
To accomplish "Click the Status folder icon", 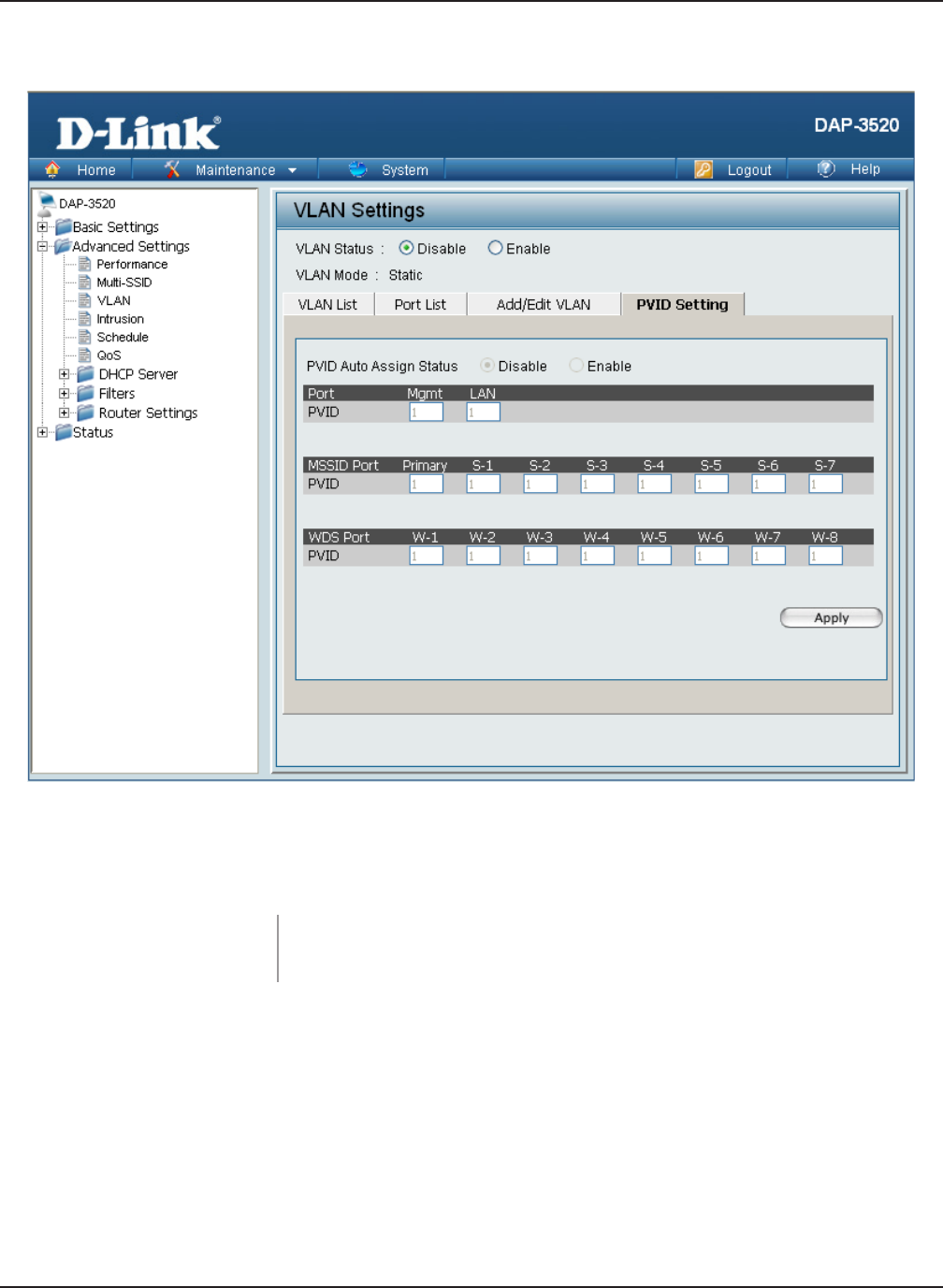I will (64, 432).
